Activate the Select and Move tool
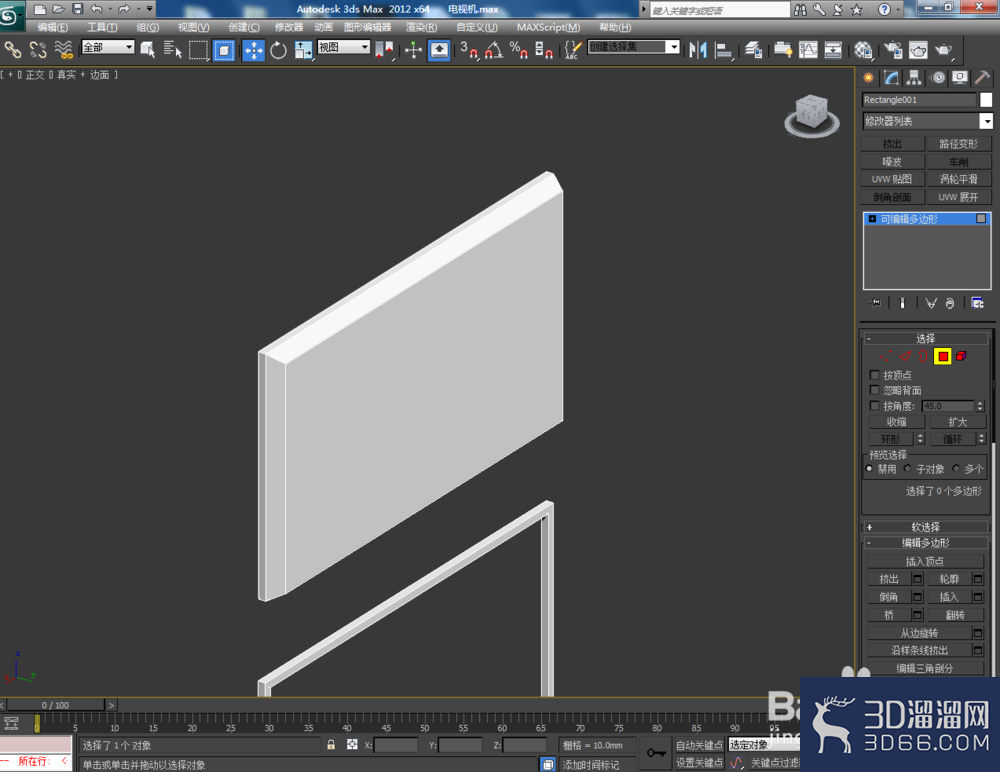 click(x=253, y=50)
